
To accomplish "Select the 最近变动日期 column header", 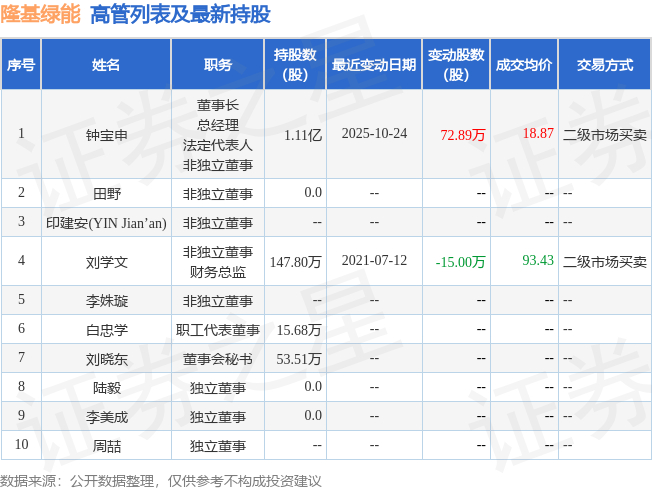I will (x=374, y=64).
